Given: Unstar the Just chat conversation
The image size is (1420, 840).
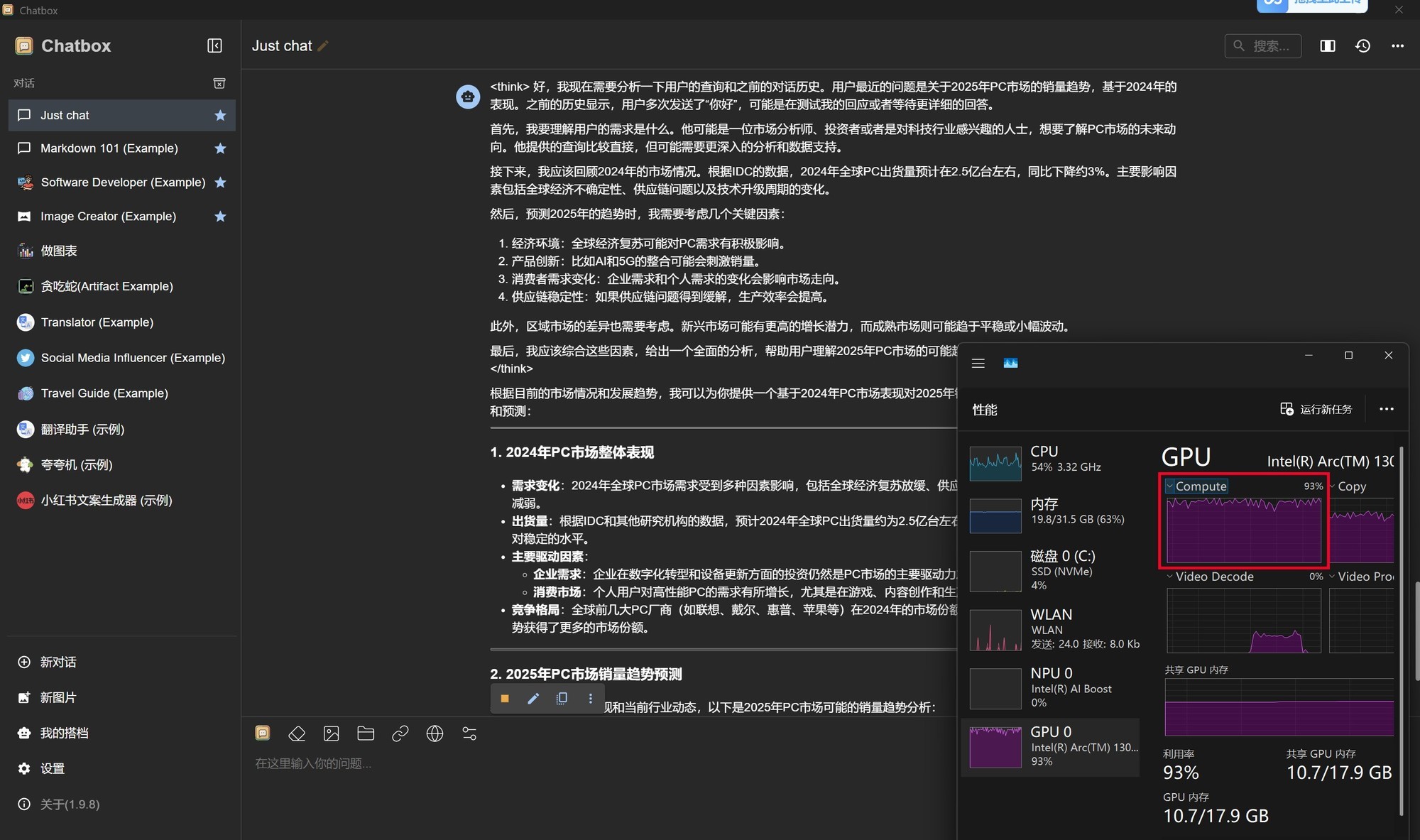Looking at the screenshot, I should [220, 114].
